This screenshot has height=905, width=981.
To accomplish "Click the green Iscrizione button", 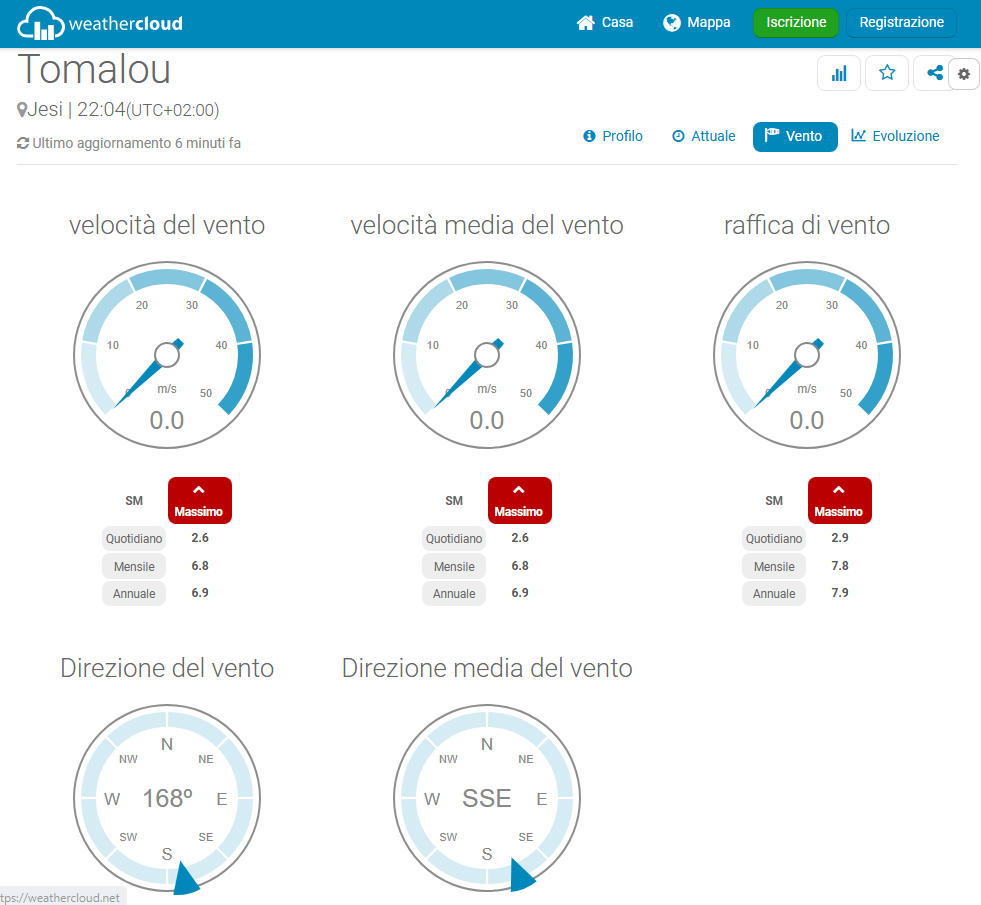I will pos(796,23).
